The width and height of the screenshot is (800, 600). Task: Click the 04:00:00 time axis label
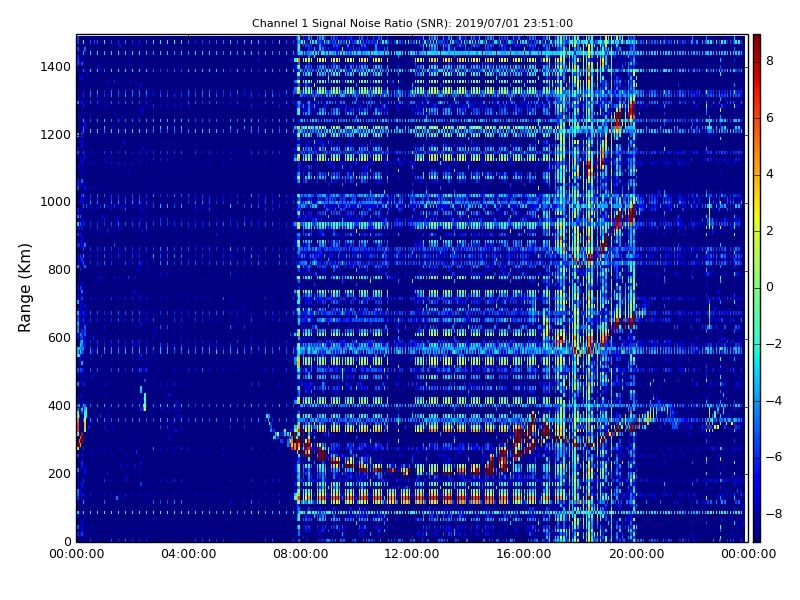[x=189, y=554]
